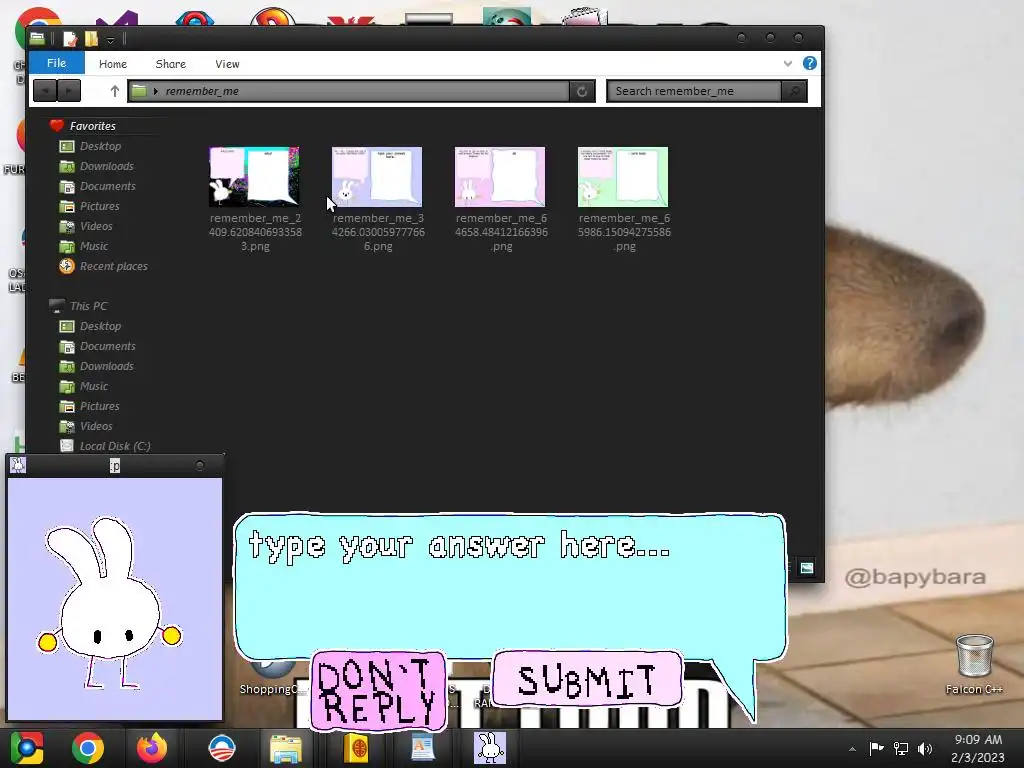1024x768 pixels.
Task: Click the SUBMIT button
Action: point(587,679)
